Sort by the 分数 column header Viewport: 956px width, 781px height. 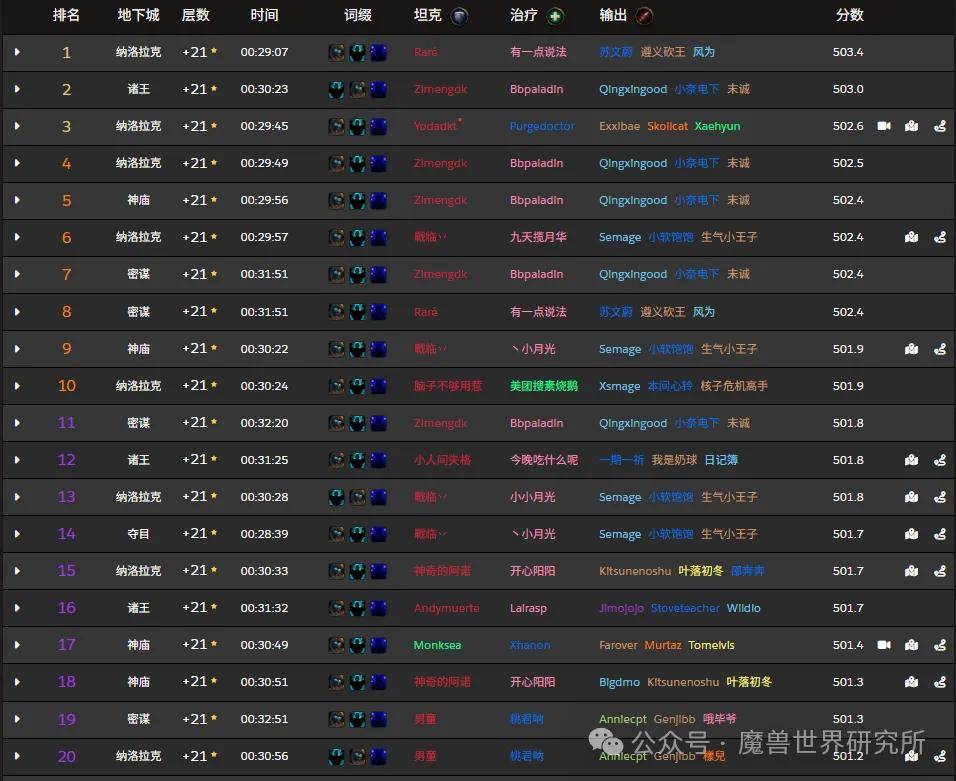849,15
